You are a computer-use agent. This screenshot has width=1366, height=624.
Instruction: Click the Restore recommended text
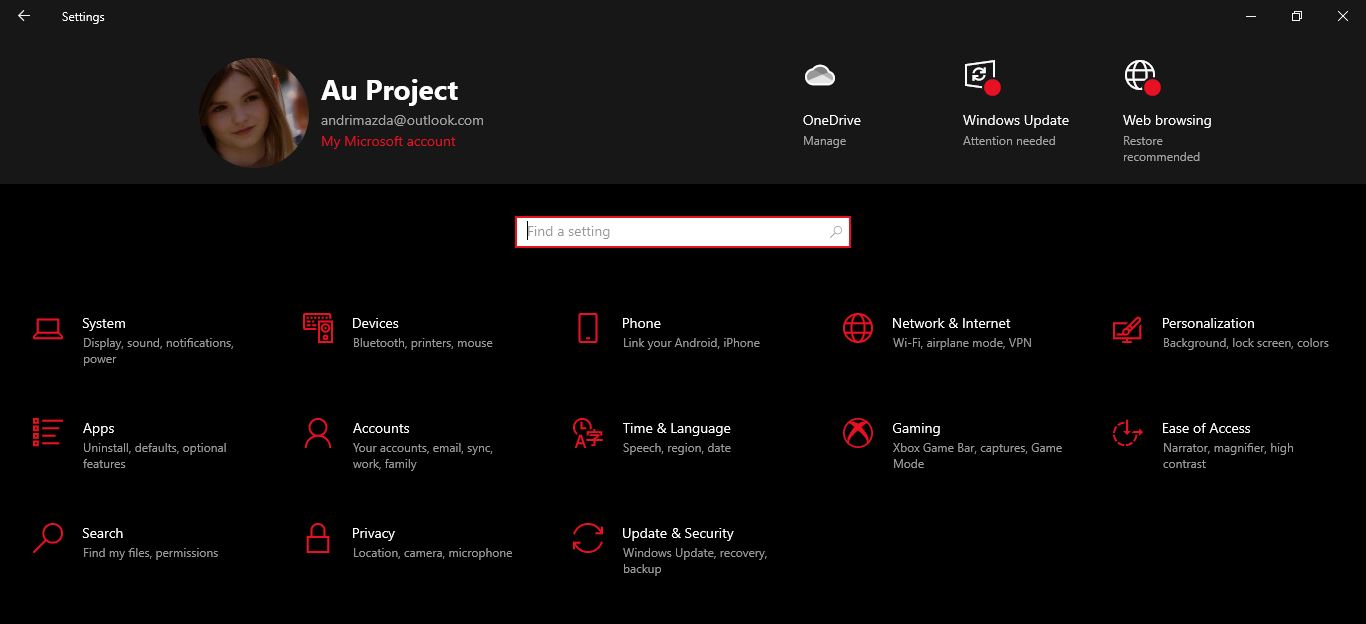[x=1161, y=149]
